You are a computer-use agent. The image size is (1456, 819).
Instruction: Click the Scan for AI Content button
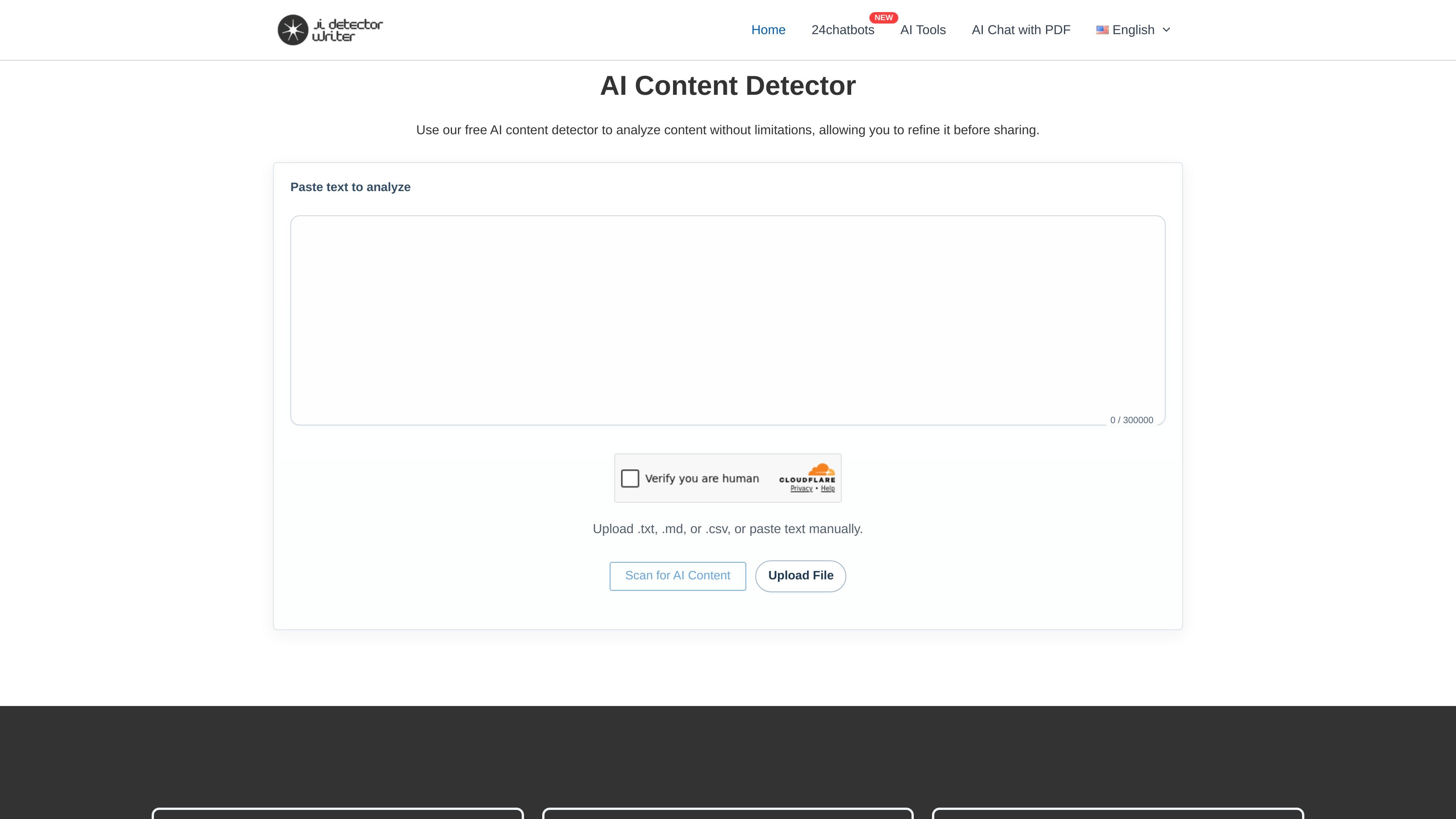[x=678, y=576]
